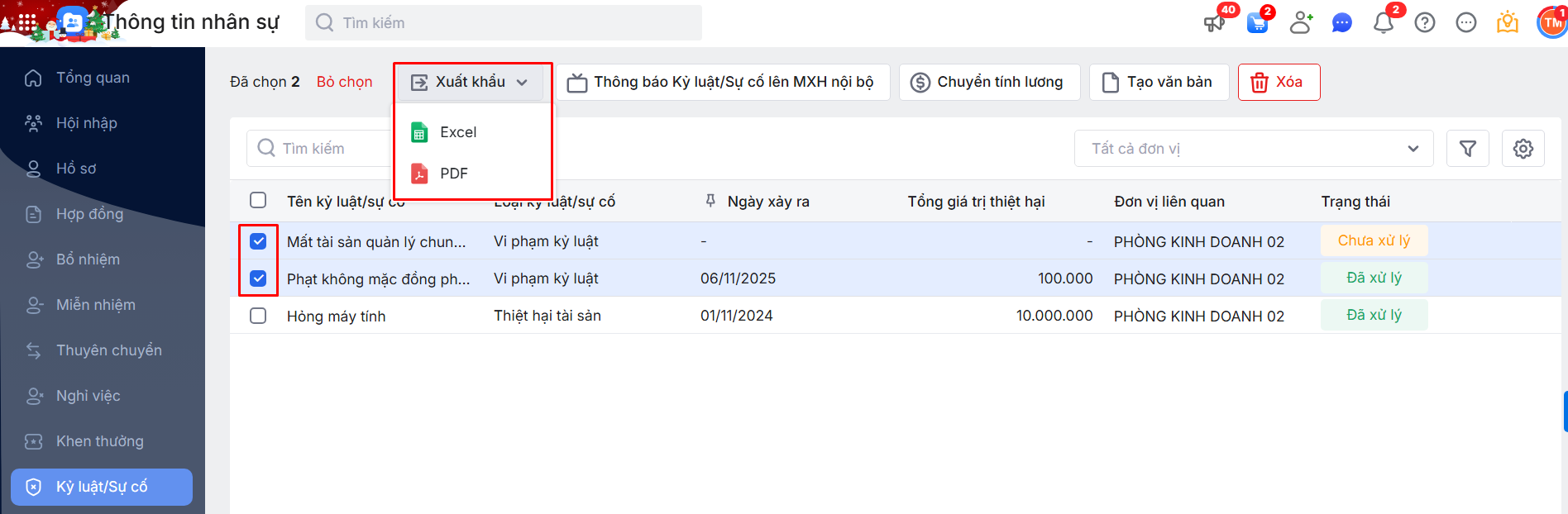Click the document icon on Tạo văn bản

(1111, 83)
